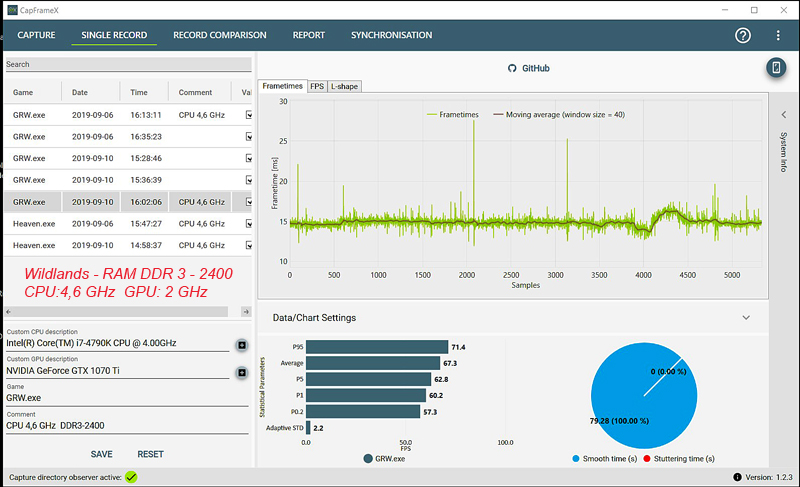The width and height of the screenshot is (800, 487).
Task: Click the SAVE button
Action: (x=102, y=454)
